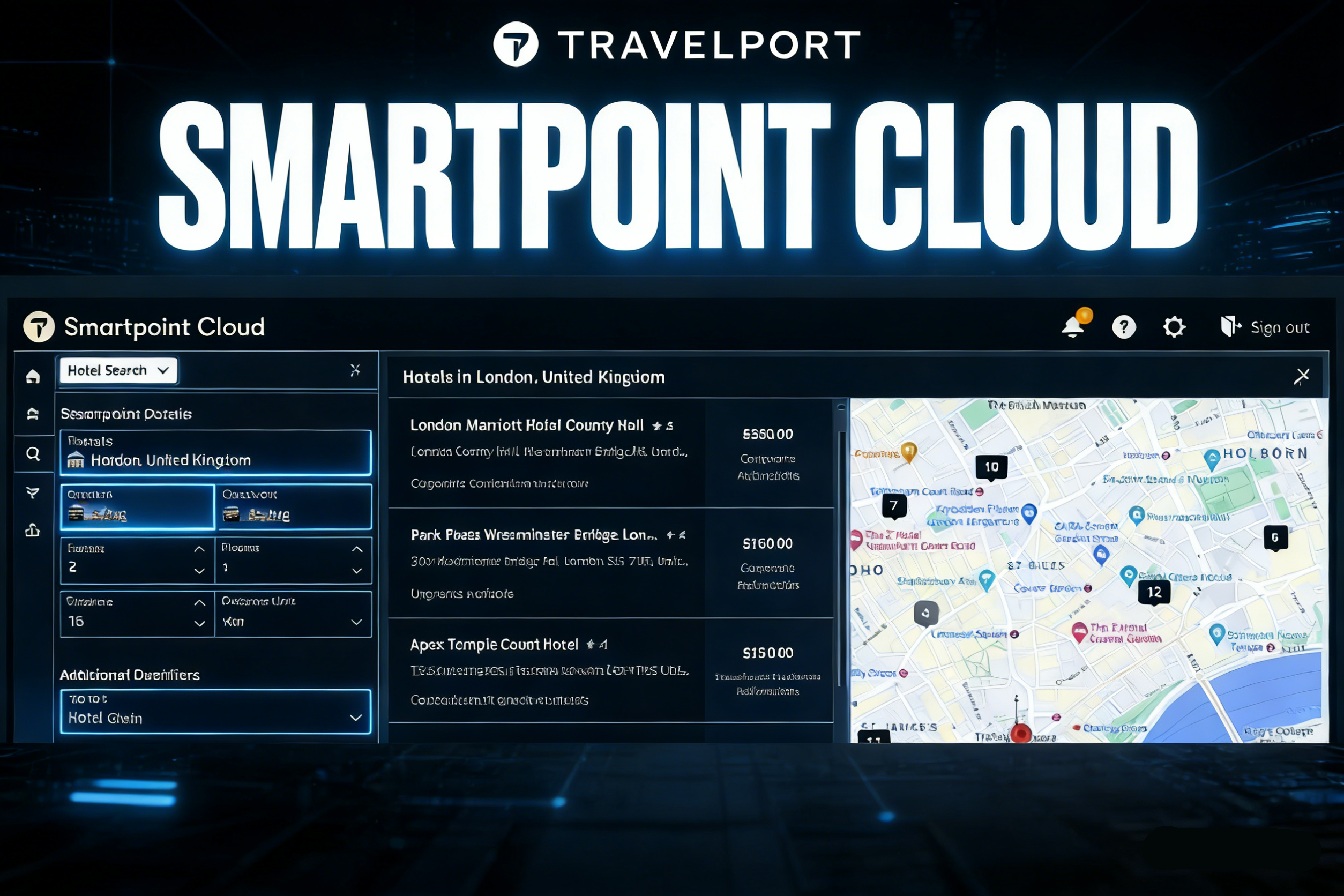Increase the guests count stepper value
Viewport: 1344px width, 896px height.
199,549
